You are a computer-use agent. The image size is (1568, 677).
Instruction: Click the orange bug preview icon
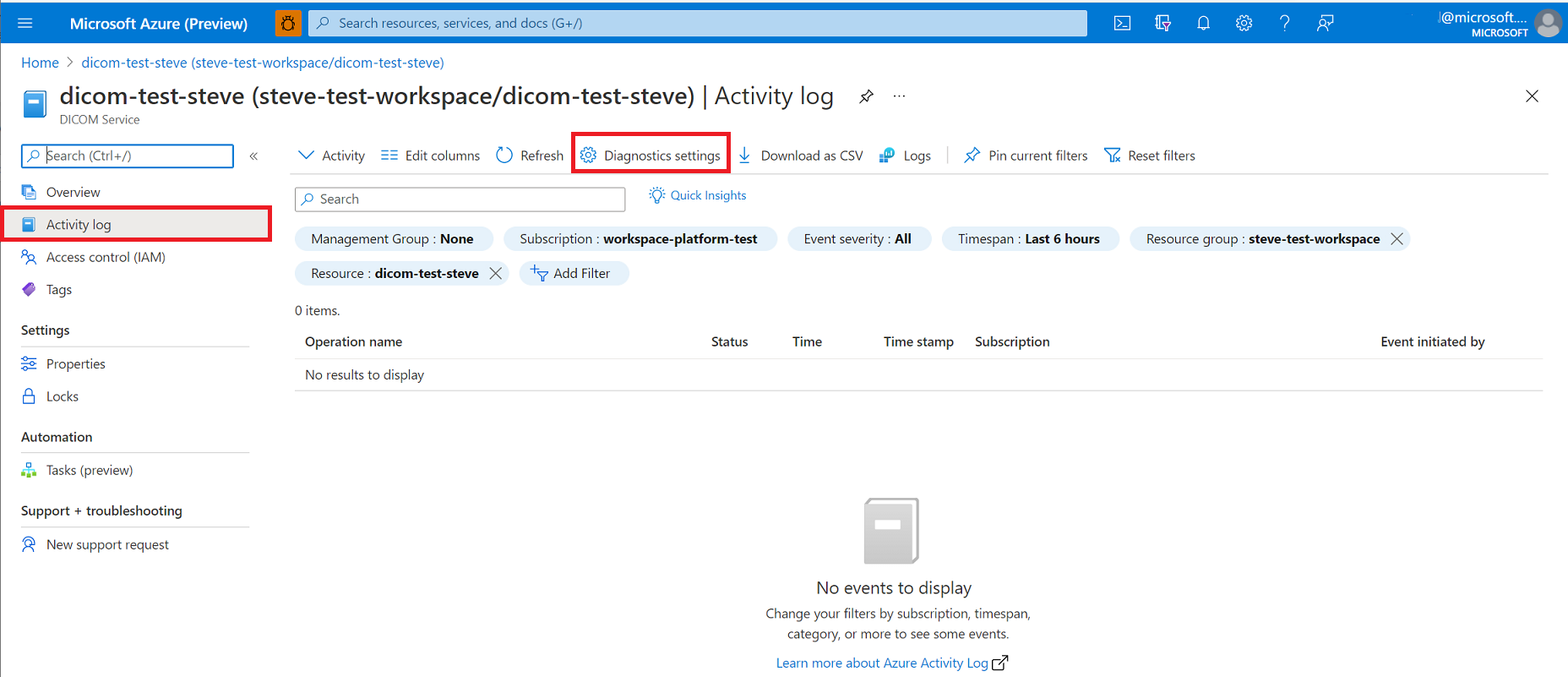[x=288, y=23]
